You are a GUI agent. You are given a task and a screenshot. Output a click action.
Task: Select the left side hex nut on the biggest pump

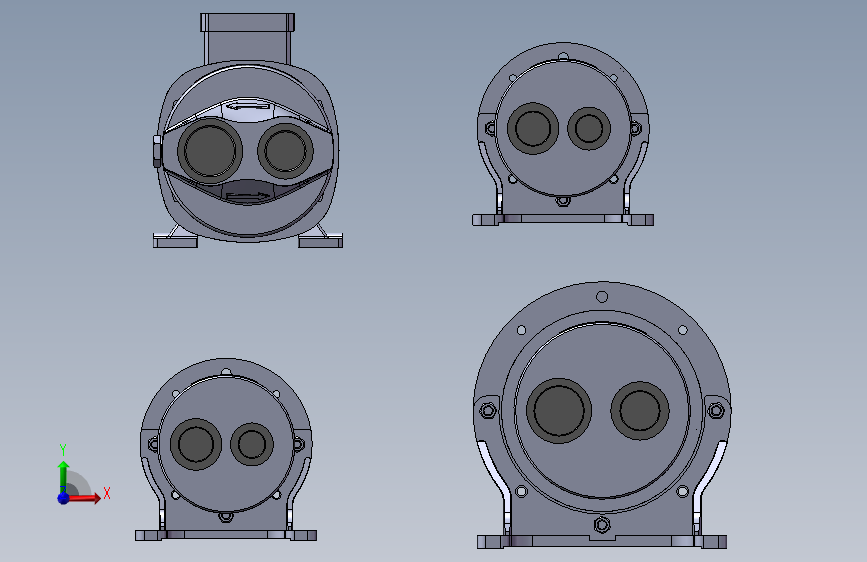(488, 410)
